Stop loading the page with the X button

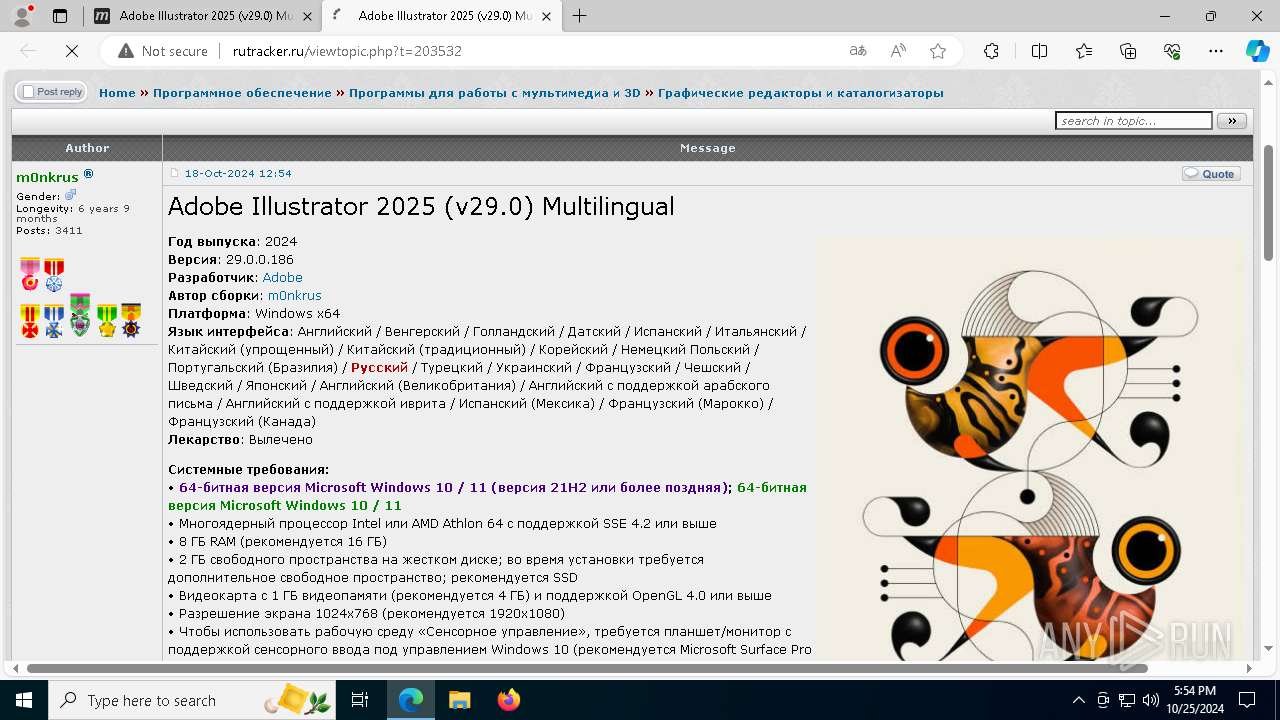(70, 51)
